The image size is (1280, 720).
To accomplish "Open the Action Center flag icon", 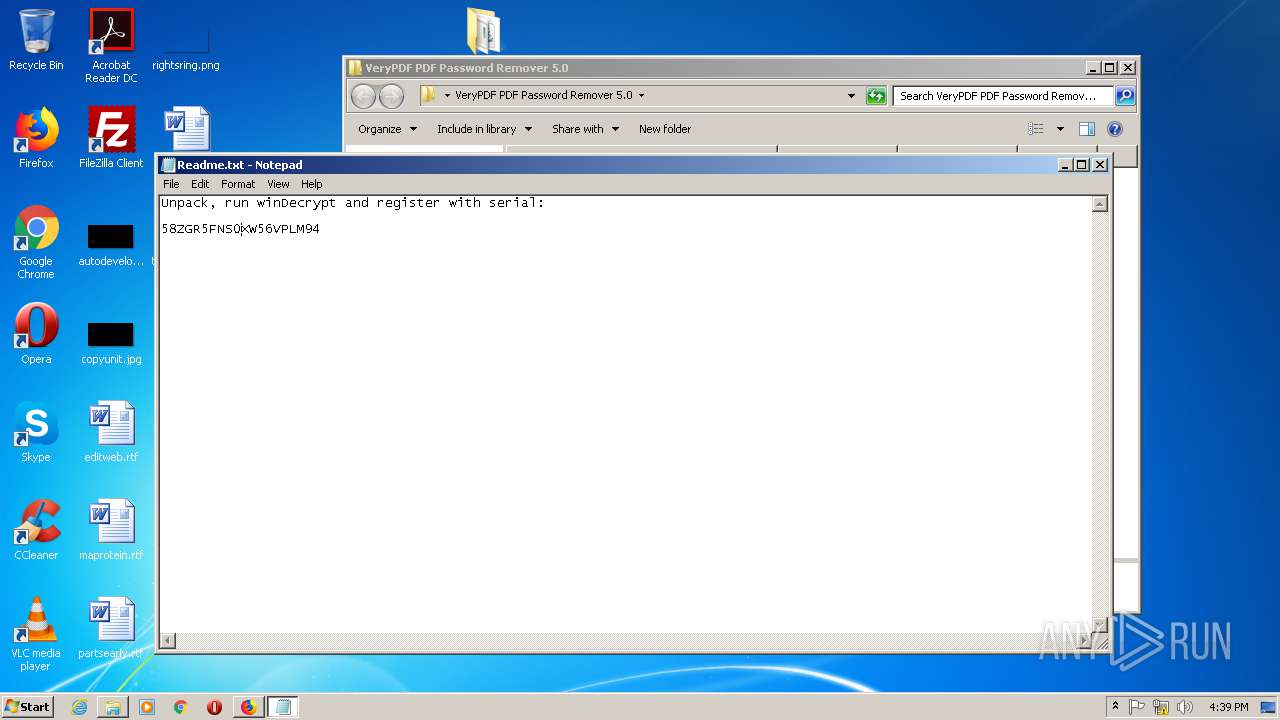I will click(x=1137, y=707).
